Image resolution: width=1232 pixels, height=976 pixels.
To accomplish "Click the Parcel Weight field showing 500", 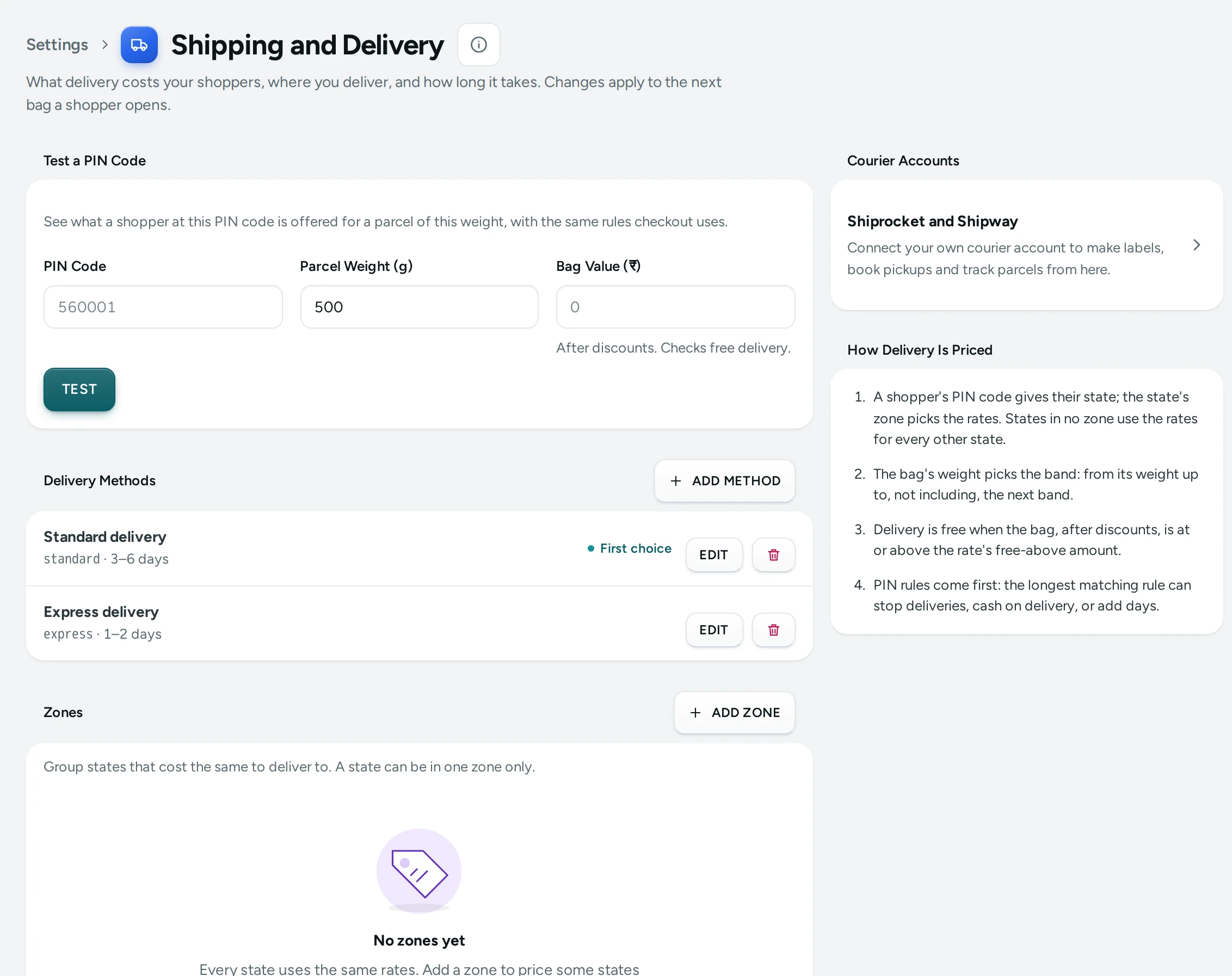I will pos(419,307).
